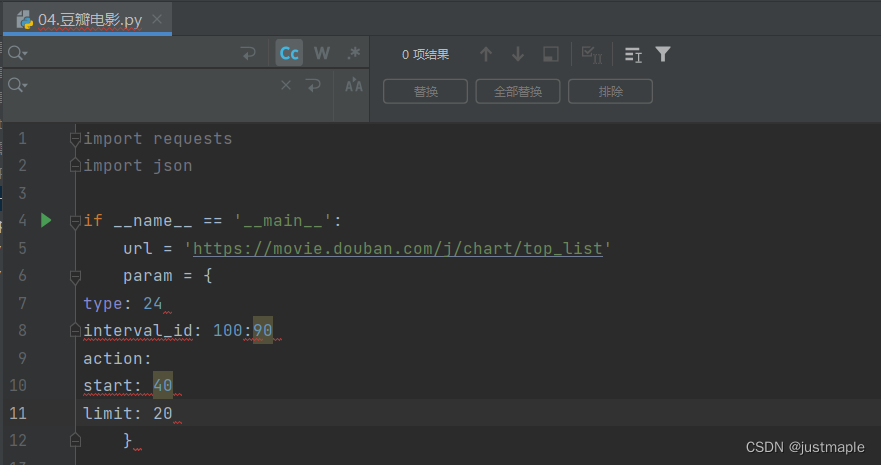Click 'import json' on line 2
Viewport: 881px width, 465px height.
(138, 166)
